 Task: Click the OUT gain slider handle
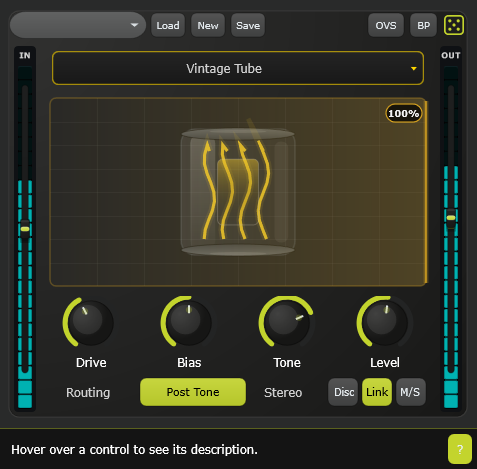point(451,218)
